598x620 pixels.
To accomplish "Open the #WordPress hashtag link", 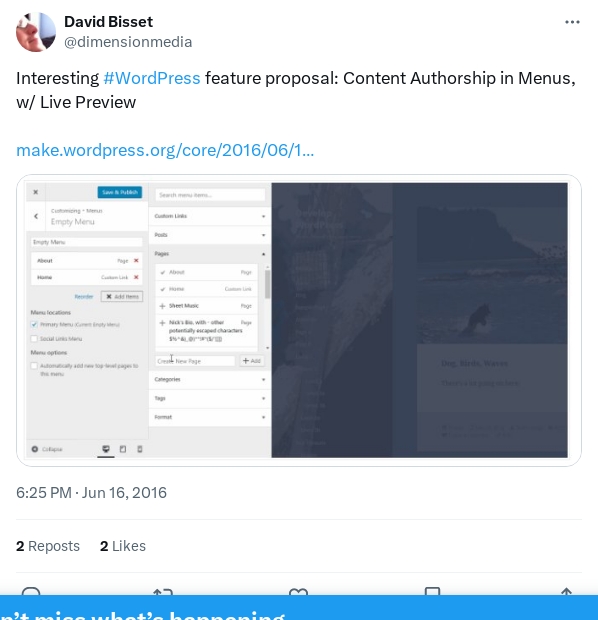I will [152, 78].
